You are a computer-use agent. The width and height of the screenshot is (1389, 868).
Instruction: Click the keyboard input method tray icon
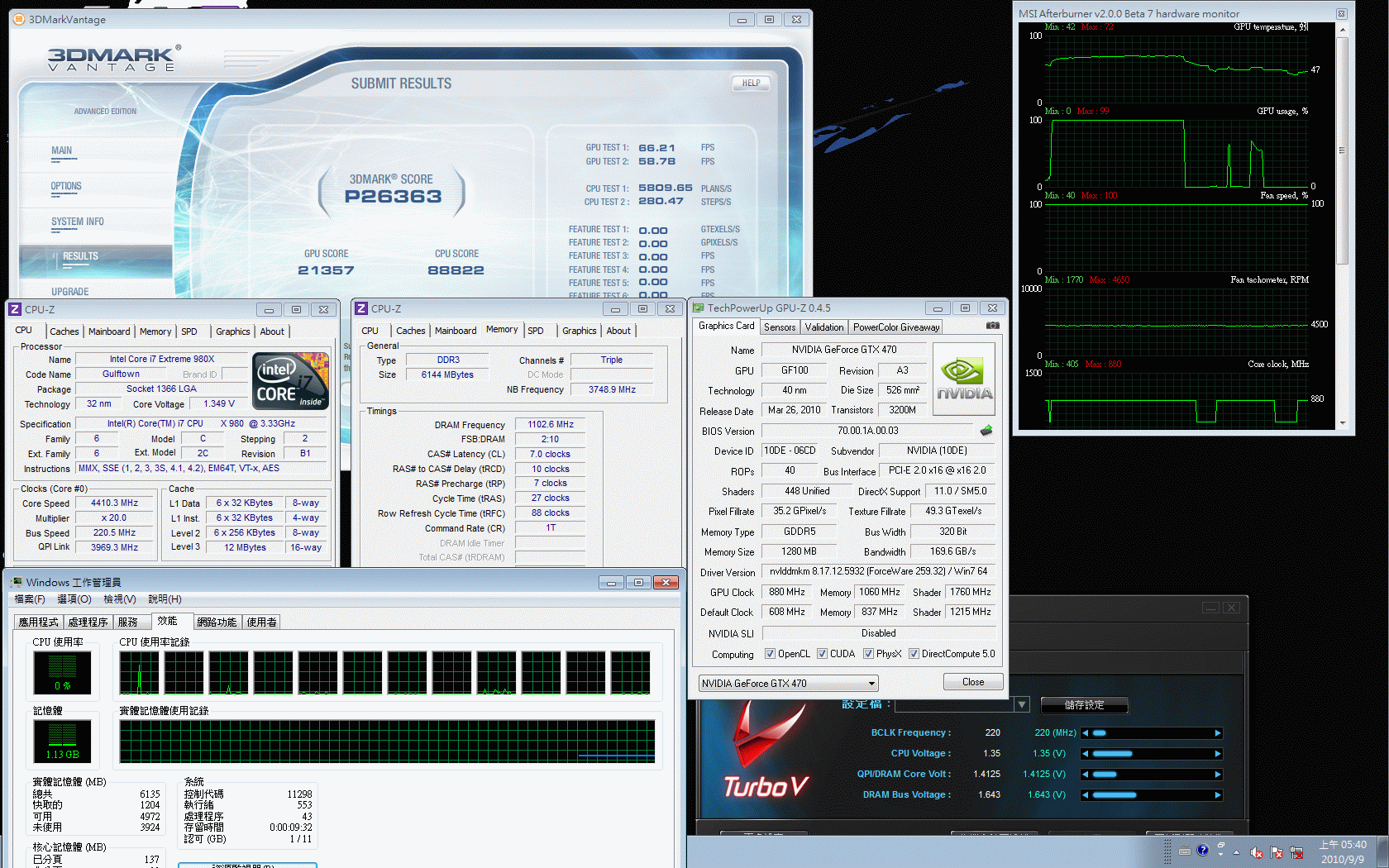[x=1185, y=851]
